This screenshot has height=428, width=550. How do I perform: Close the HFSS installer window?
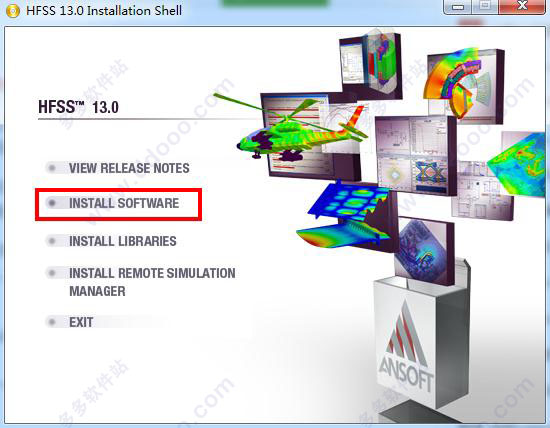point(522,6)
